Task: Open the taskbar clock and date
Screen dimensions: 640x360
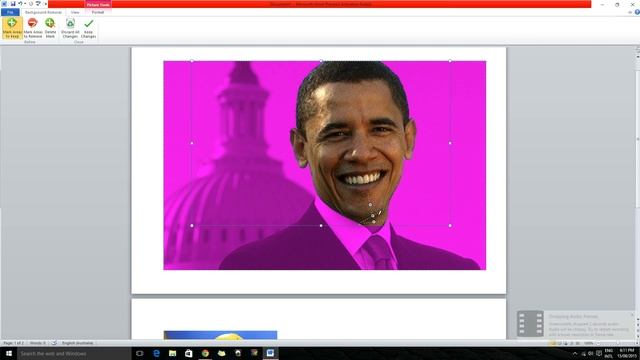Action: (627, 353)
